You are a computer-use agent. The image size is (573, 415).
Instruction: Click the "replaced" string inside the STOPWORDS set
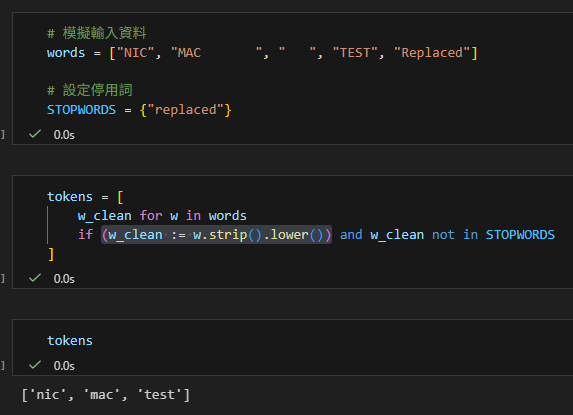click(x=185, y=110)
